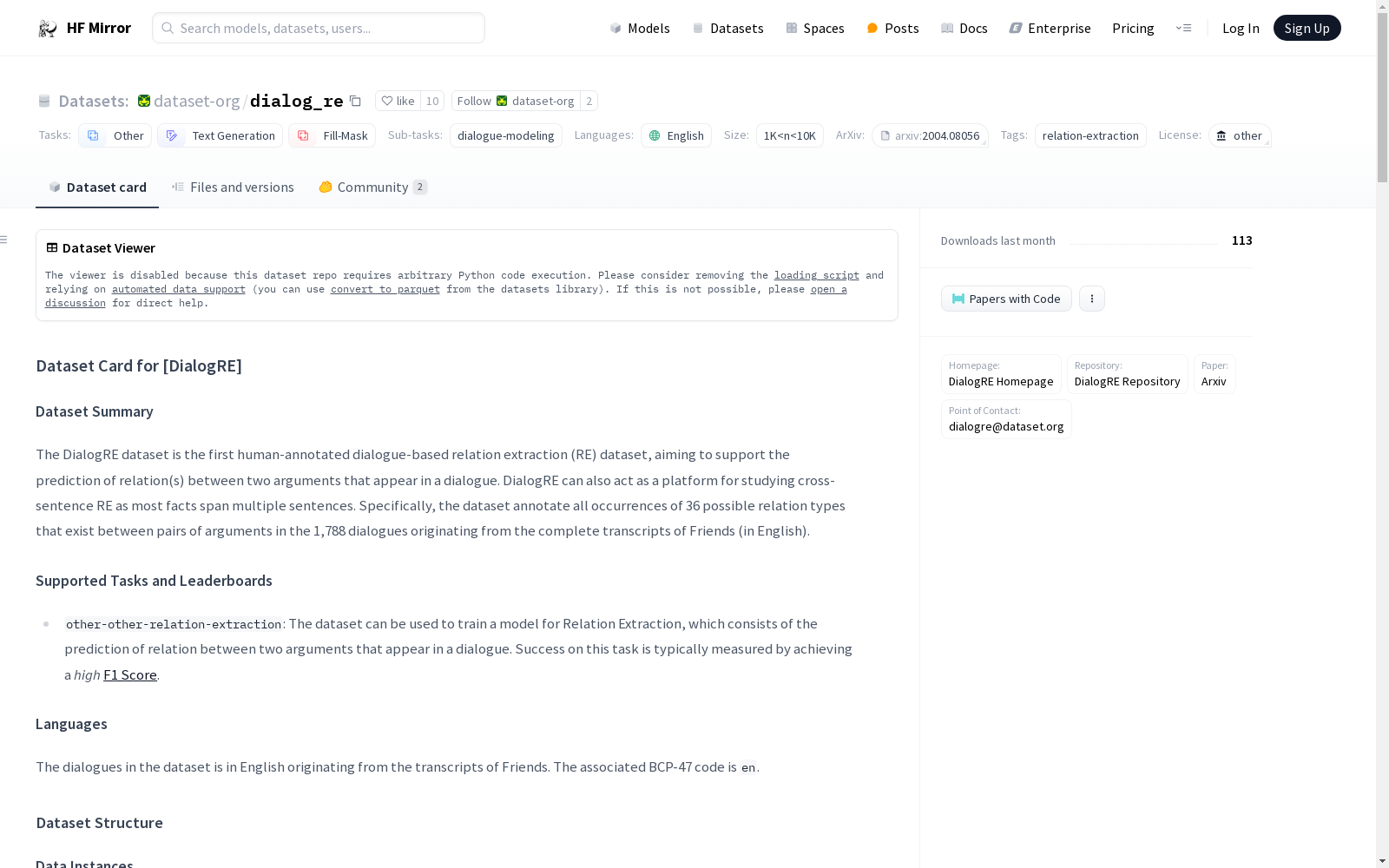Filter by the Other task tag
Viewport: 1389px width, 868px height.
115,135
